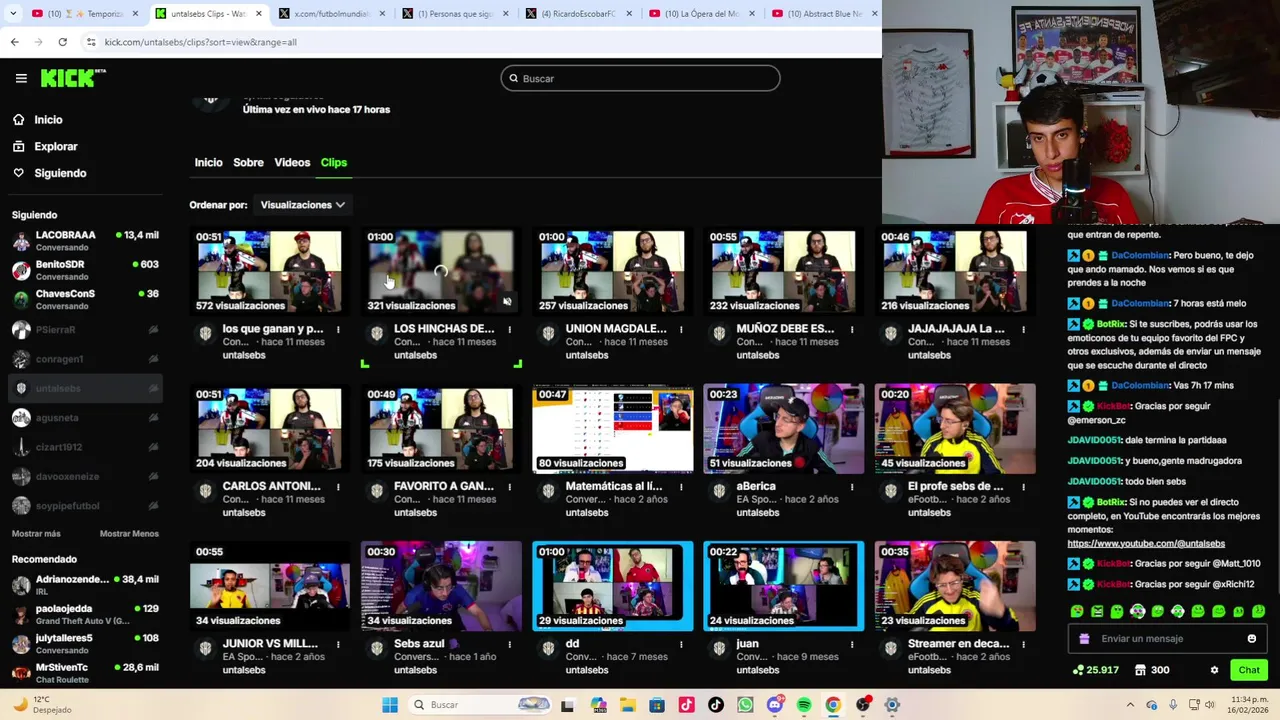The image size is (1280, 720).
Task: Open paolaojedda recommended channel
Action: coord(85,614)
